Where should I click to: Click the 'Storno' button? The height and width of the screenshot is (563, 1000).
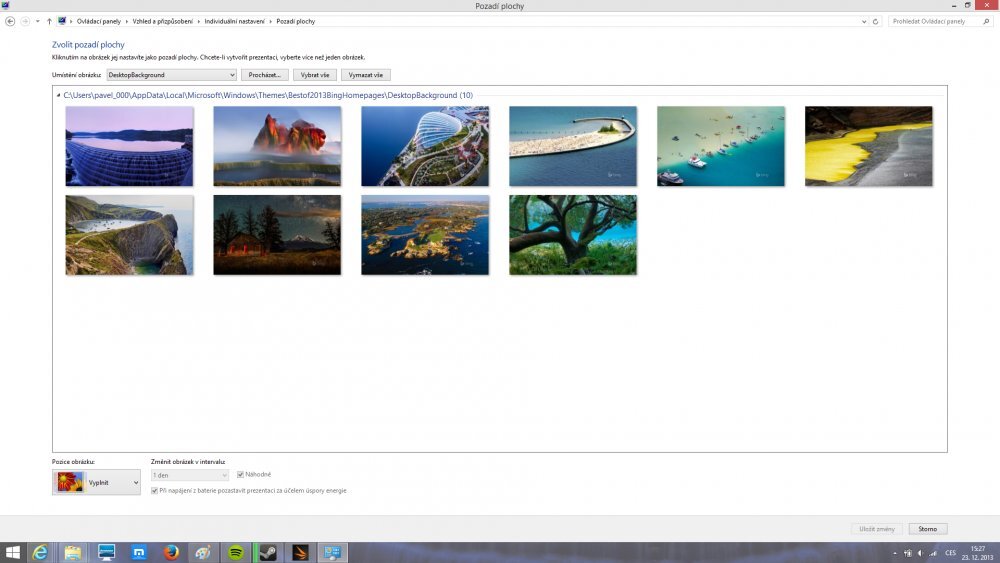[x=928, y=529]
